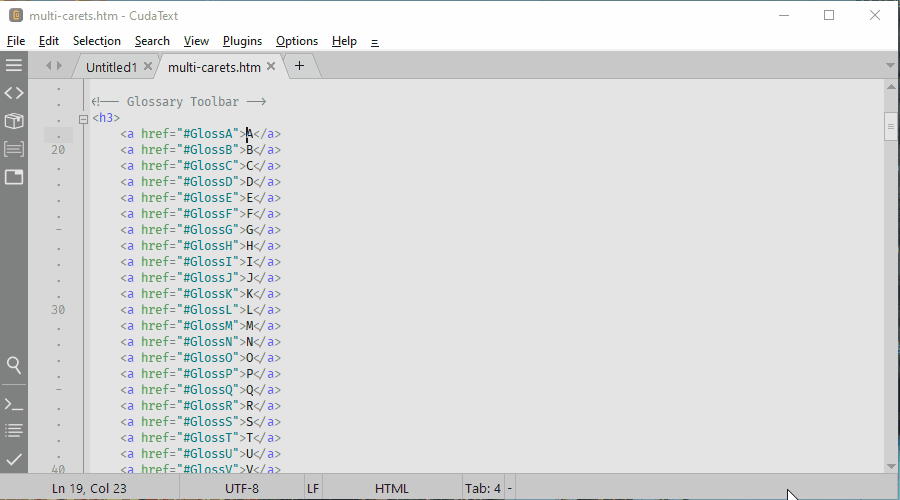Switch to the Untitled1 tab
900x500 pixels.
110,67
